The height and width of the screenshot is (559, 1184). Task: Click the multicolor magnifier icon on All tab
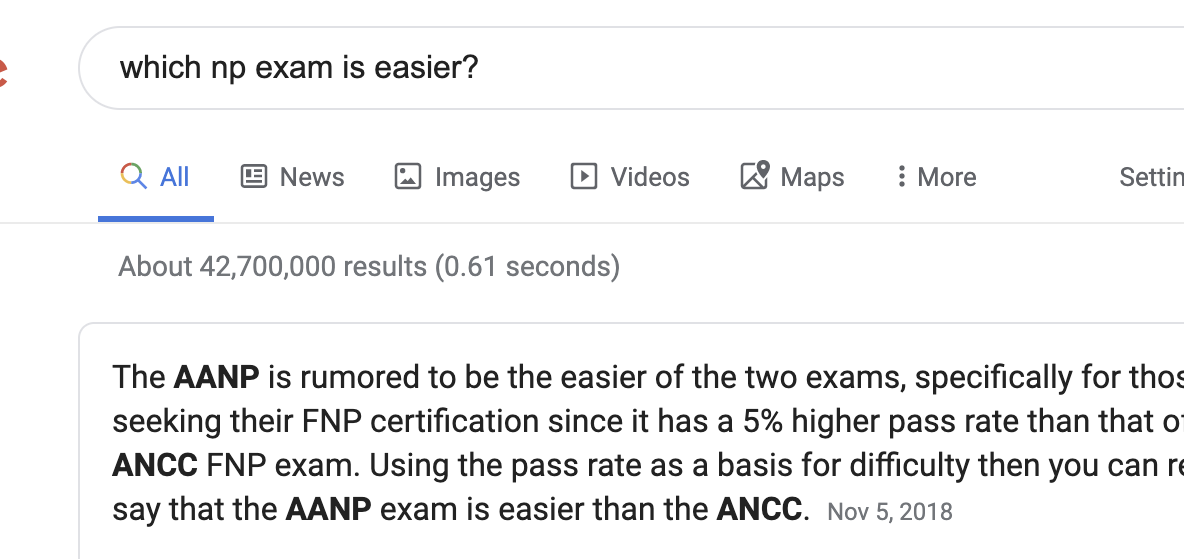pyautogui.click(x=134, y=176)
